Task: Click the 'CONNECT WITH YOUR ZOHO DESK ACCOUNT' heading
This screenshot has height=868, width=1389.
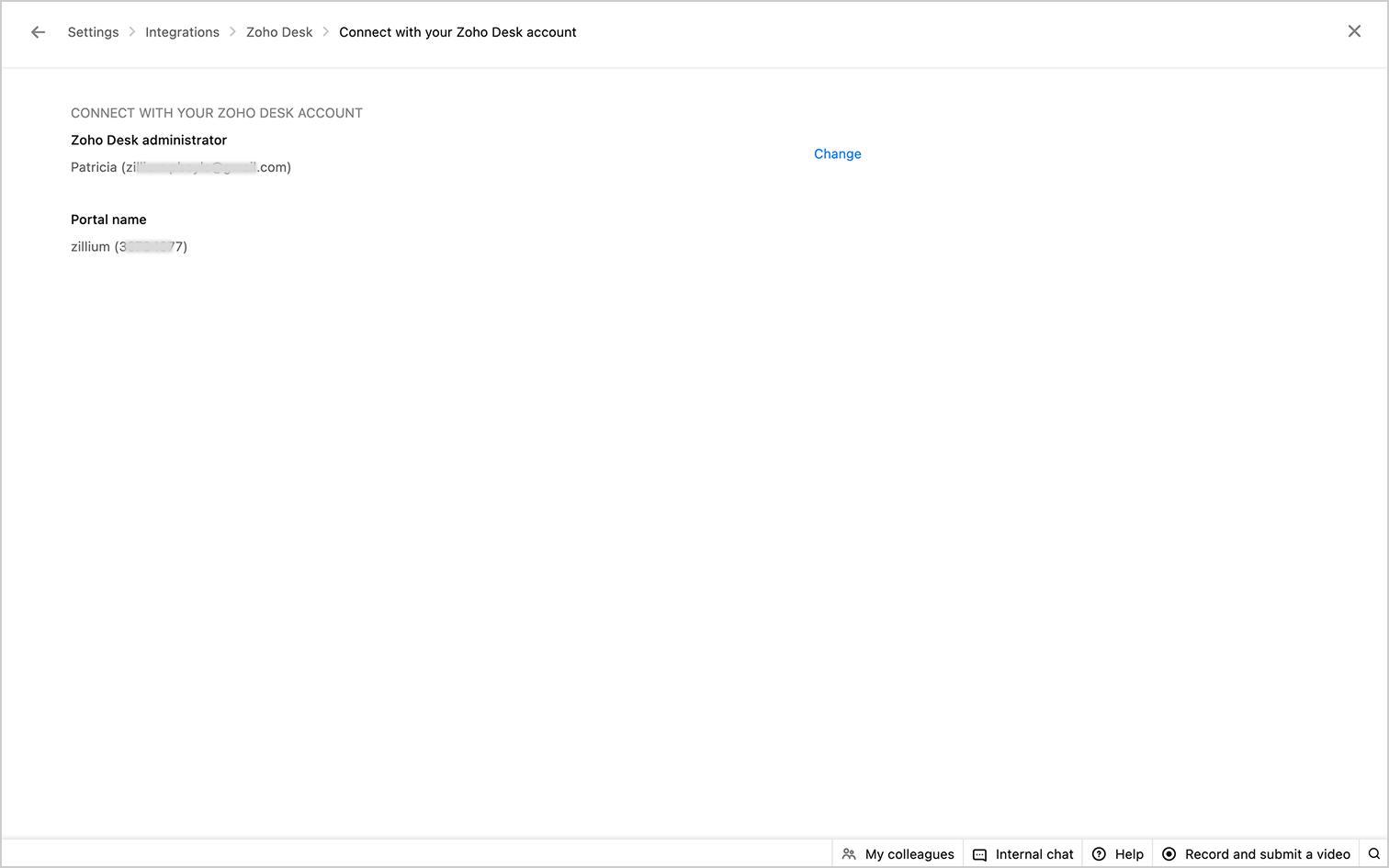Action: click(217, 113)
